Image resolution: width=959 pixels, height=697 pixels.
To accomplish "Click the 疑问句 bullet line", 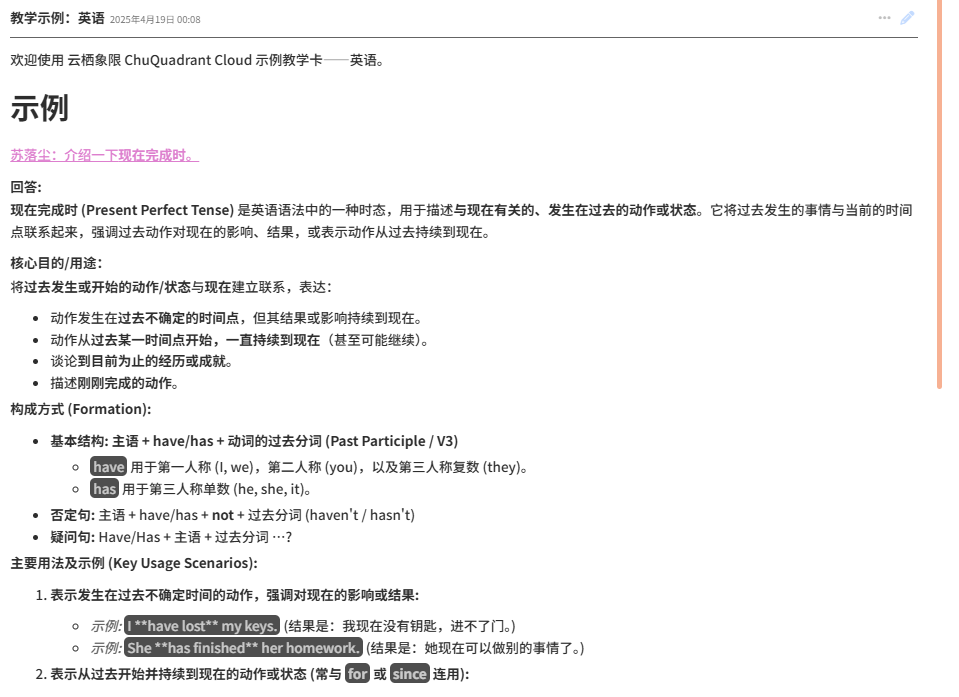I will 170,537.
